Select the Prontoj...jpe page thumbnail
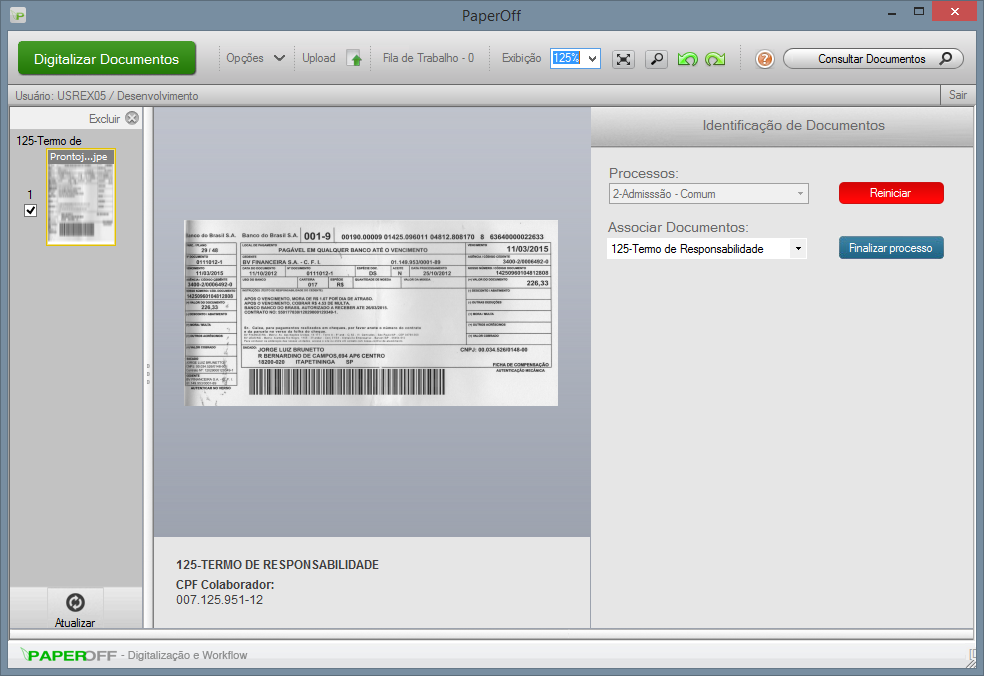This screenshot has height=676, width=984. coord(81,196)
